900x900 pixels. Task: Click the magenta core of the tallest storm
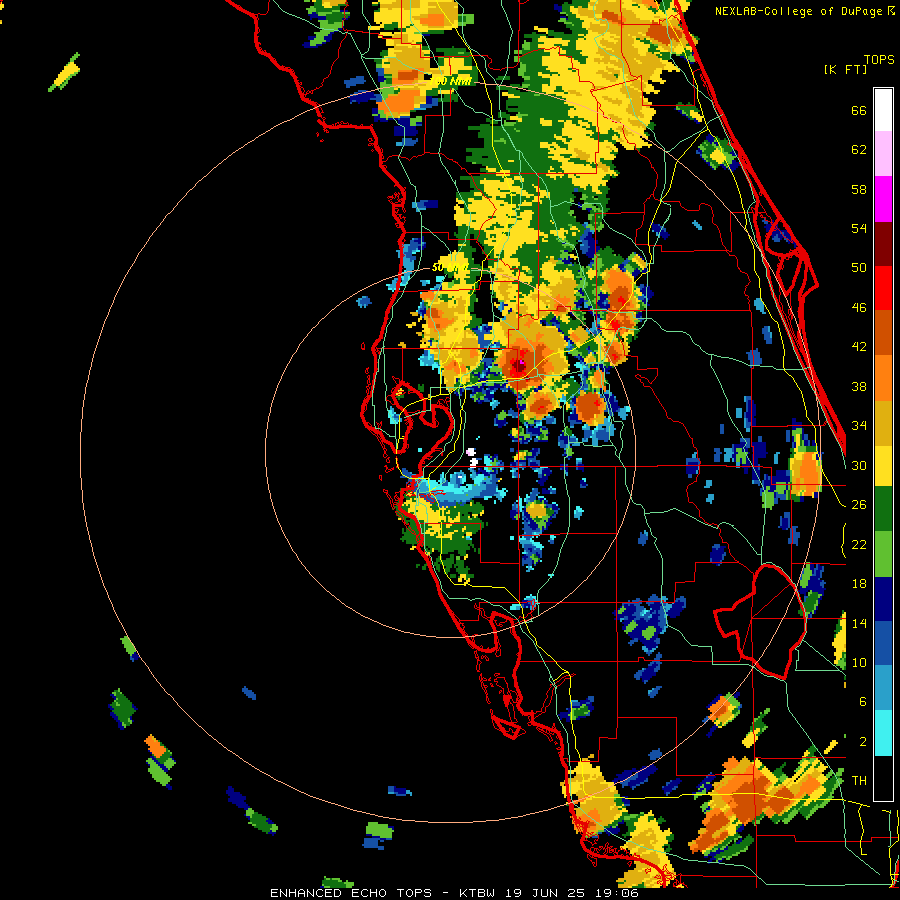pos(521,363)
